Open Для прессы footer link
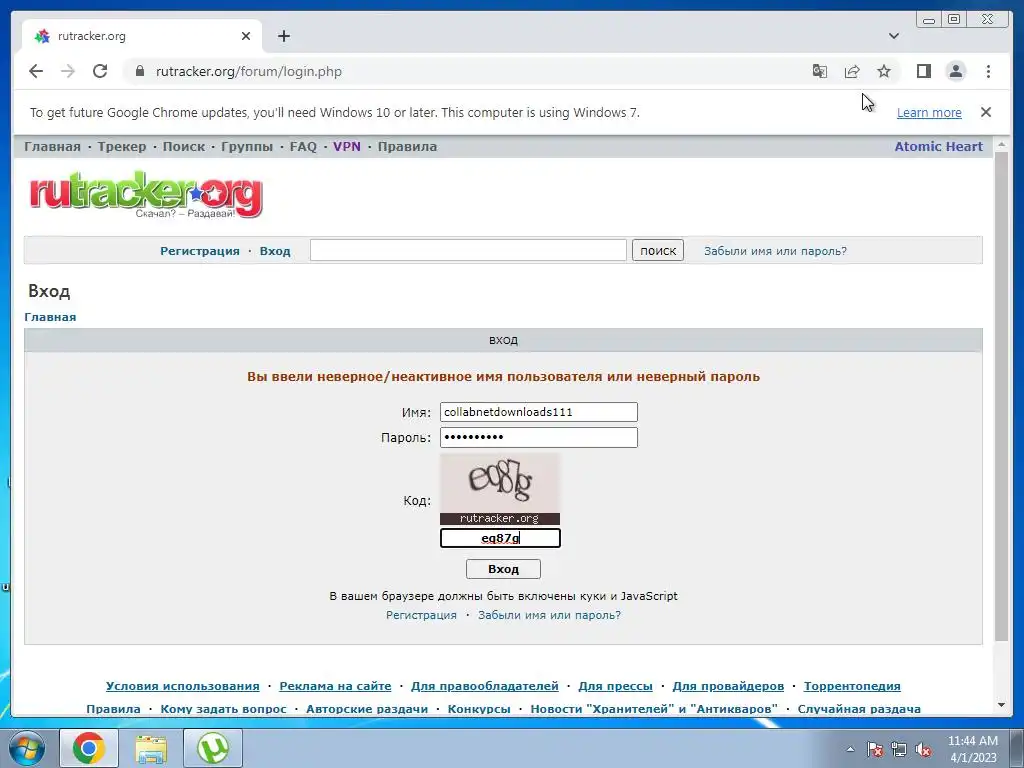1024x768 pixels. (x=615, y=686)
